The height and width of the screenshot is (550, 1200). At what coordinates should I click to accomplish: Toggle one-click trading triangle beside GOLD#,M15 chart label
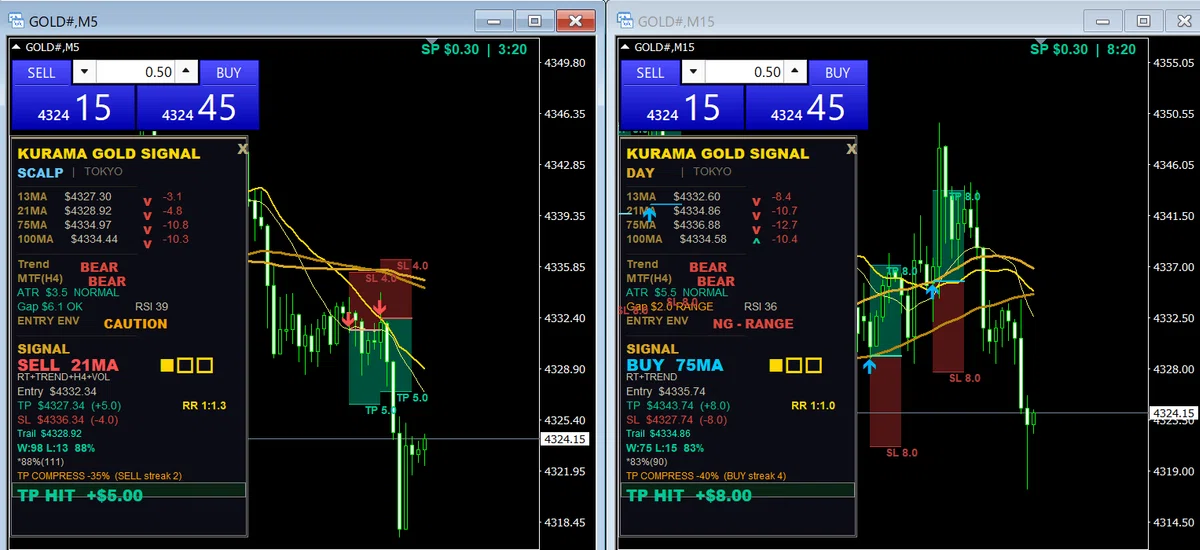(x=626, y=47)
